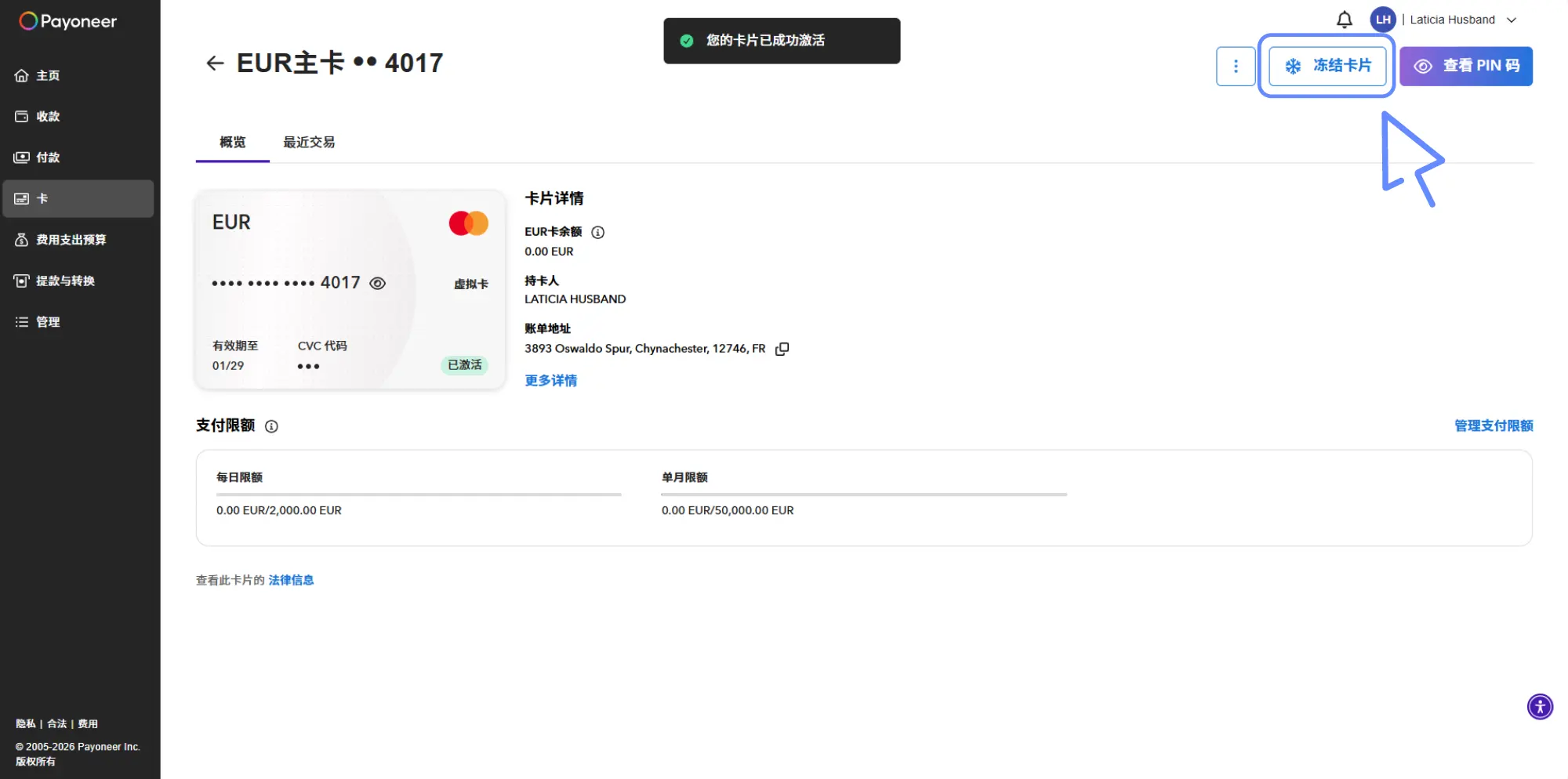This screenshot has width=1568, height=779.
Task: Click the 每日限额 progress bar
Action: click(419, 495)
